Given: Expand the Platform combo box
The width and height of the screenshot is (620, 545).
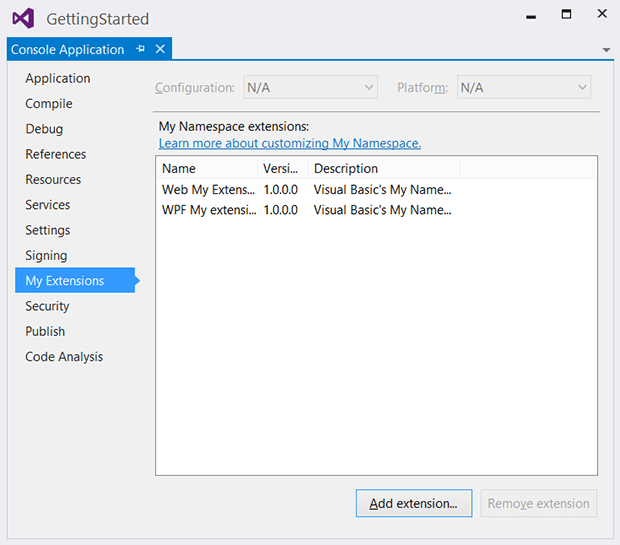Looking at the screenshot, I should pos(524,87).
